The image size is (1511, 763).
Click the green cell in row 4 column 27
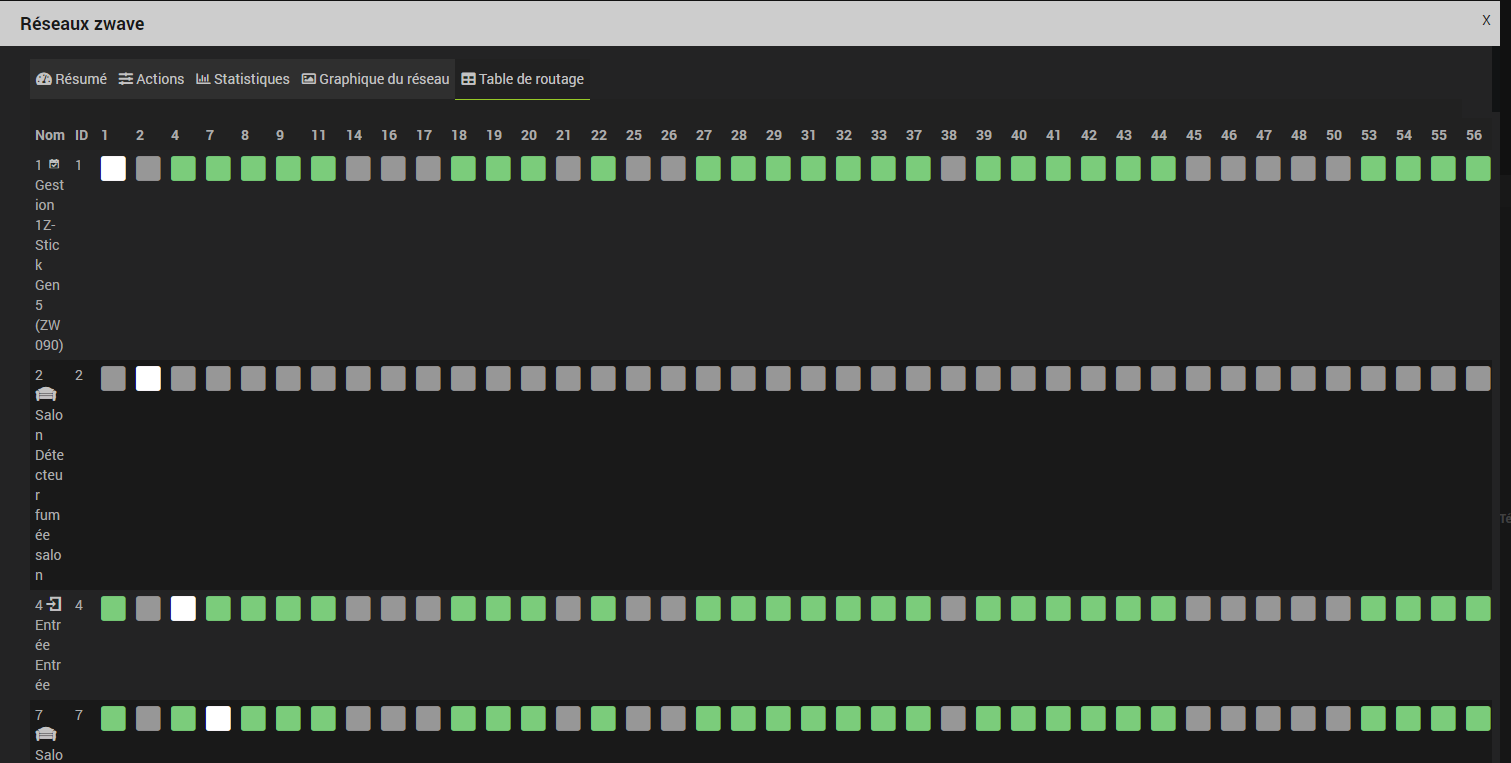(x=708, y=608)
